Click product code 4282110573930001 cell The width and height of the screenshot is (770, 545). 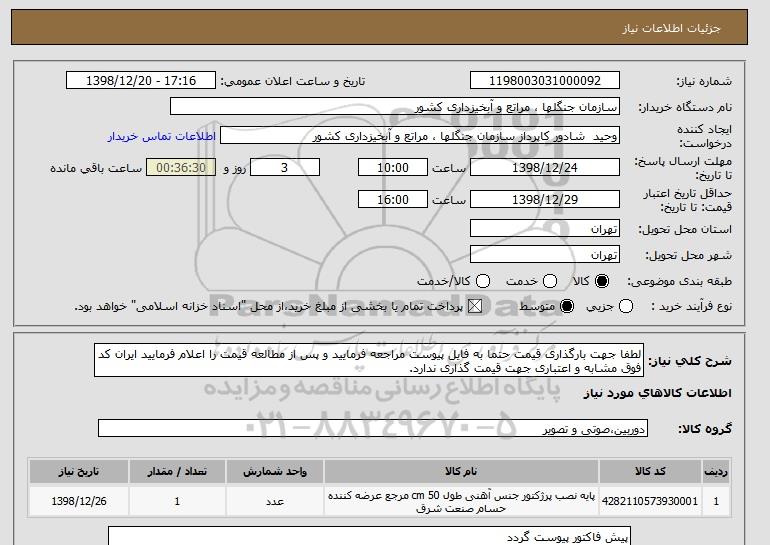pos(650,501)
